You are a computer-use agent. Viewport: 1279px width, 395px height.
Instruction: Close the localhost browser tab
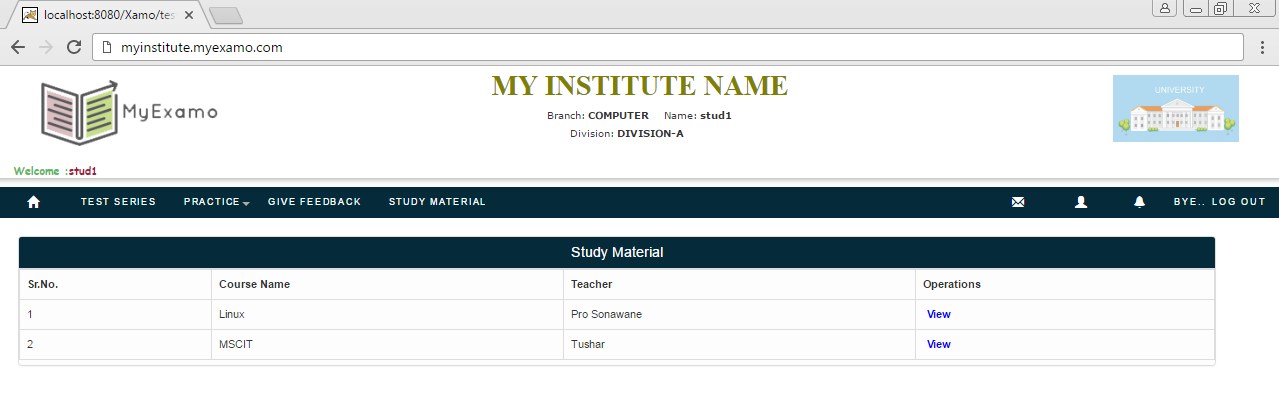coord(189,15)
